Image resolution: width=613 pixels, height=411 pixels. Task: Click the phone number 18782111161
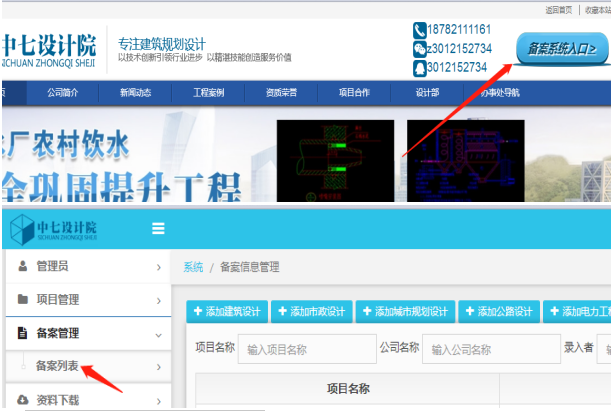click(459, 30)
